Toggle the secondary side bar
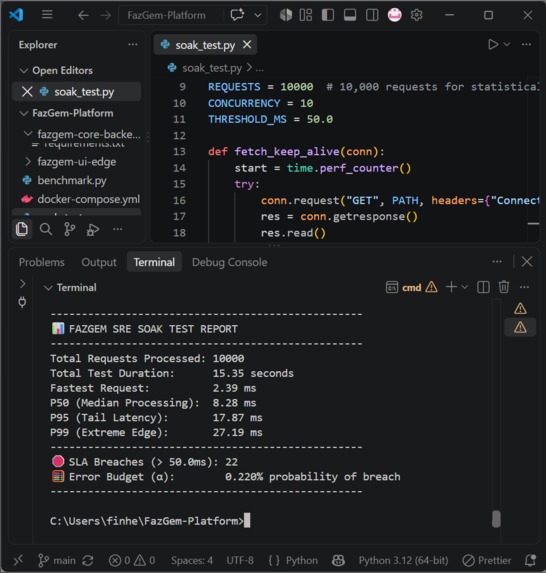Image resolution: width=546 pixels, height=573 pixels. [x=372, y=15]
